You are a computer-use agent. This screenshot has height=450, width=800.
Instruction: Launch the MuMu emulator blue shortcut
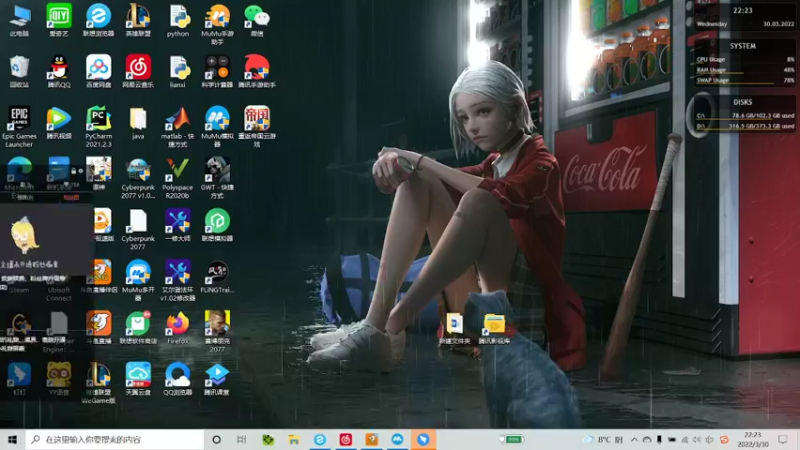click(217, 127)
